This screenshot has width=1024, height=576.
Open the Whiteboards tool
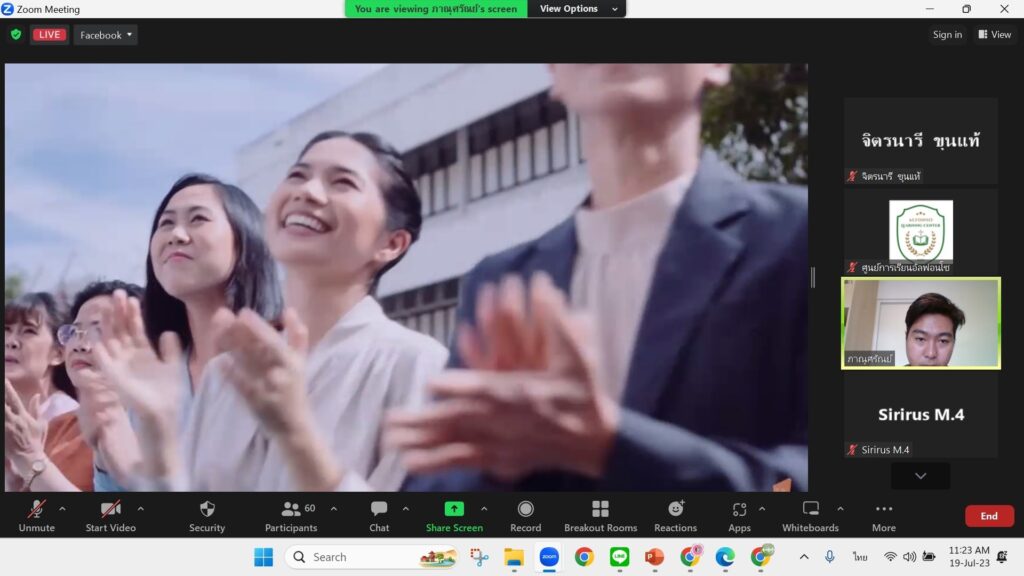pos(810,510)
